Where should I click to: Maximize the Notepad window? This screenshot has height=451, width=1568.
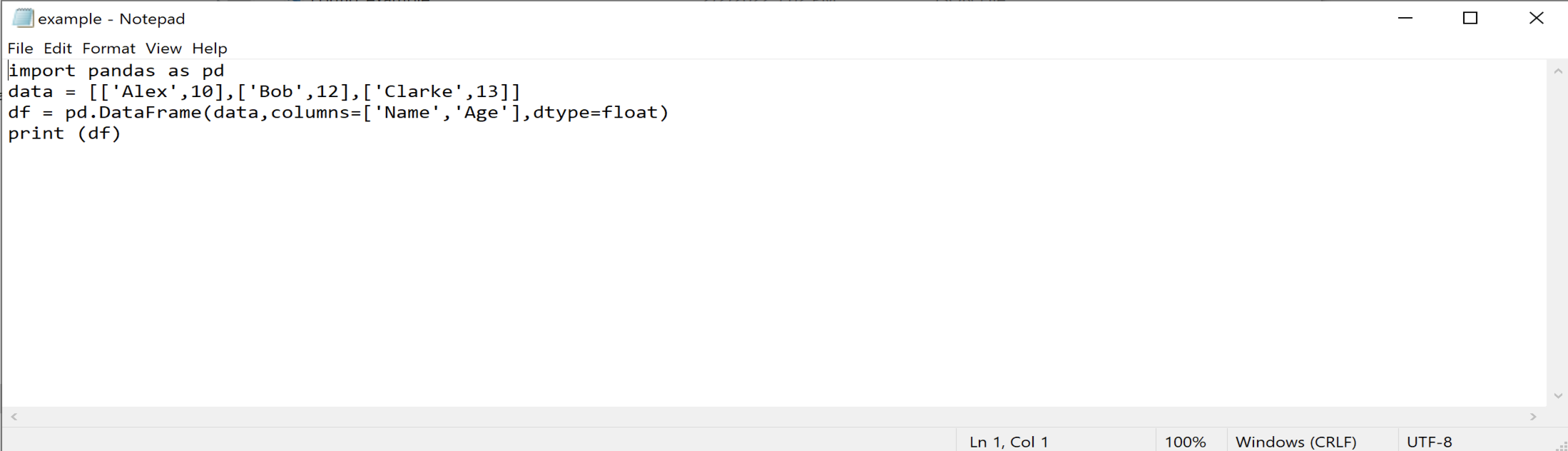(1470, 18)
